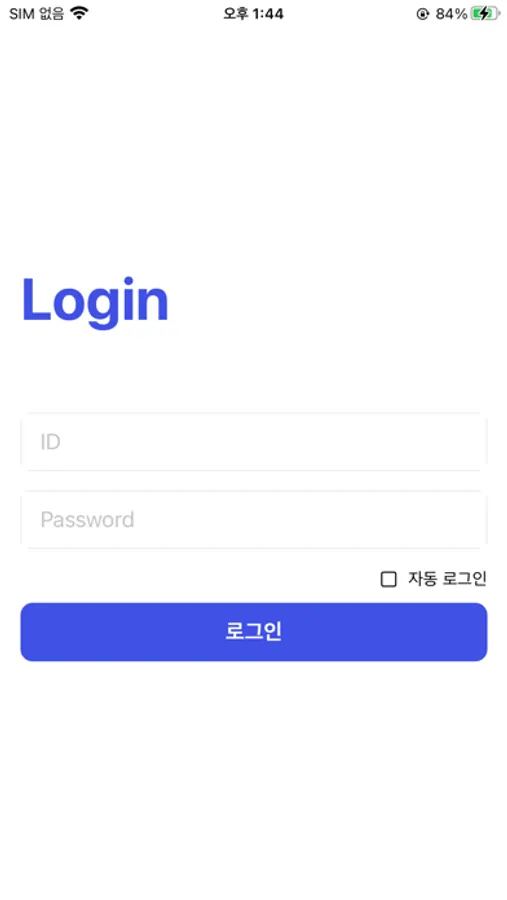The width and height of the screenshot is (507, 900).
Task: Click the ID placeholder text
Action: point(50,442)
